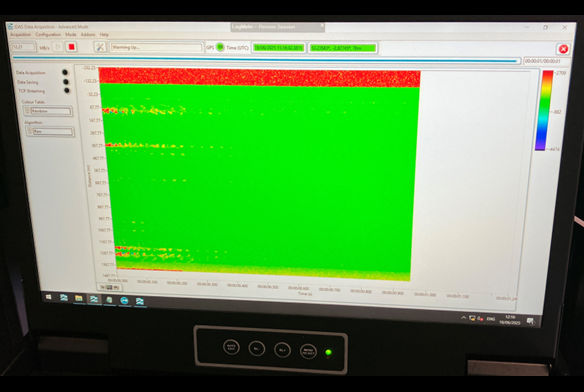
Task: Click the document-style taskbar icon after the active iDAS button
Action: pyautogui.click(x=109, y=300)
